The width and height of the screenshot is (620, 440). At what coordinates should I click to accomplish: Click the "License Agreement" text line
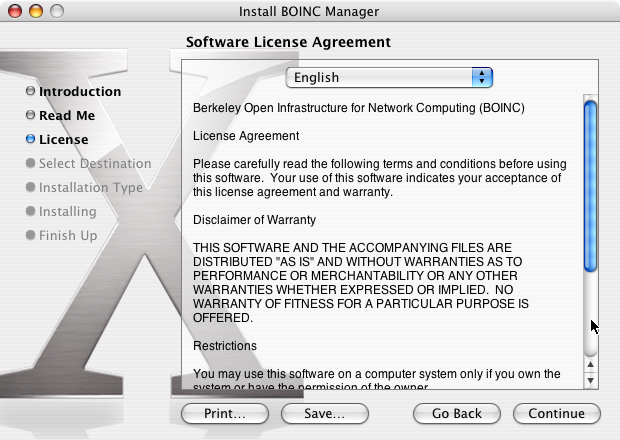pyautogui.click(x=246, y=136)
